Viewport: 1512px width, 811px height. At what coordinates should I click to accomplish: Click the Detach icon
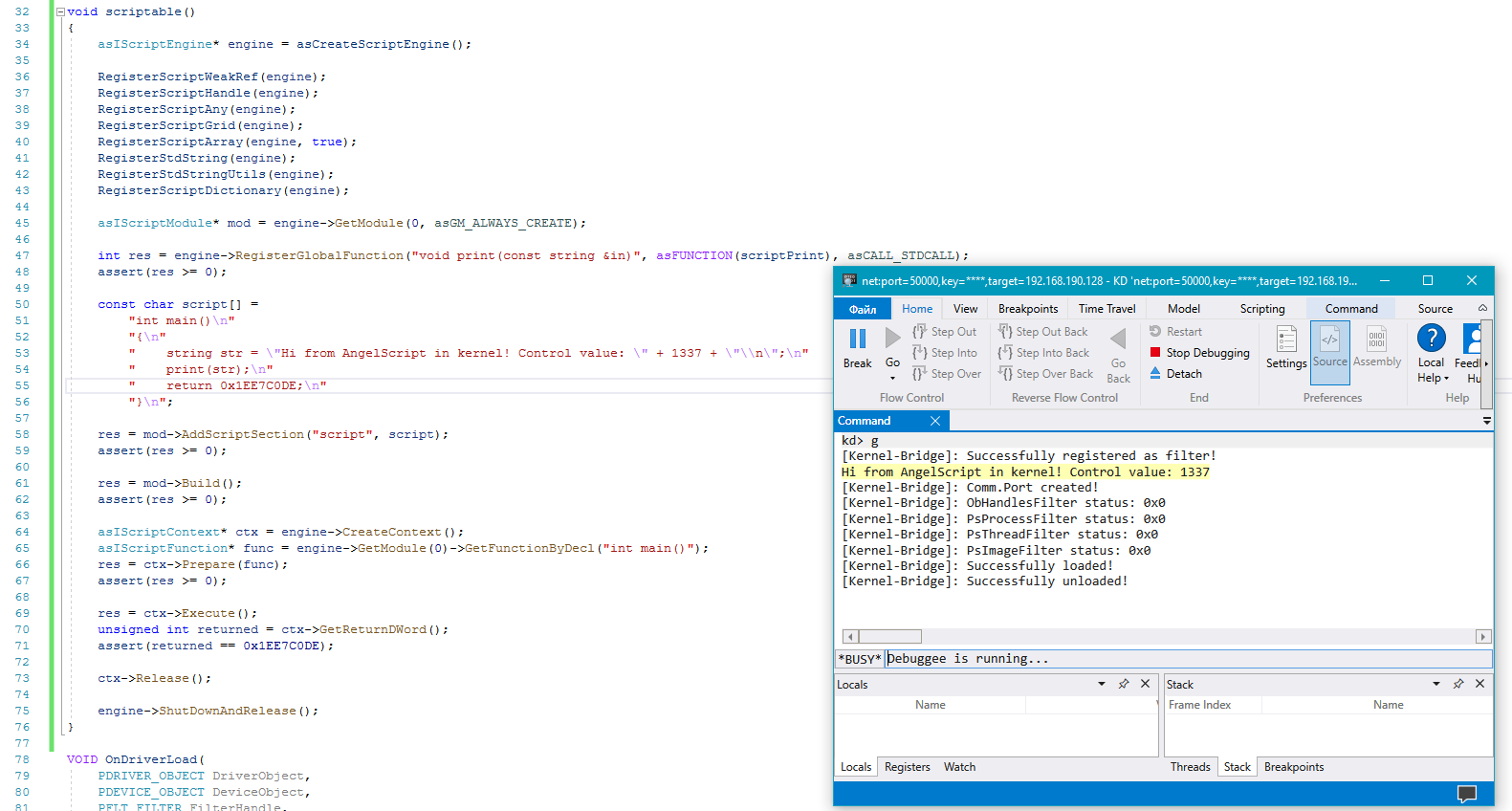1155,373
